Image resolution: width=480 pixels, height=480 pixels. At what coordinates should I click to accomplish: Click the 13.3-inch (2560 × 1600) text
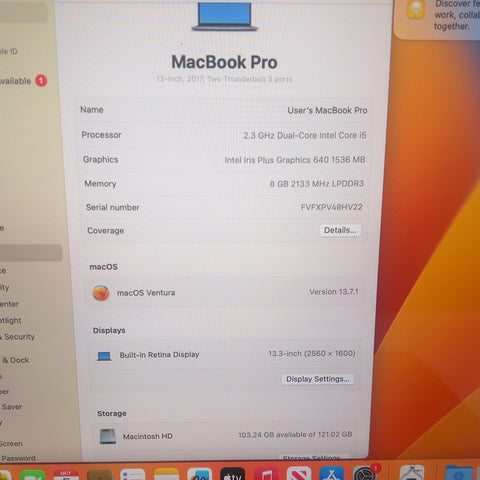tap(312, 353)
